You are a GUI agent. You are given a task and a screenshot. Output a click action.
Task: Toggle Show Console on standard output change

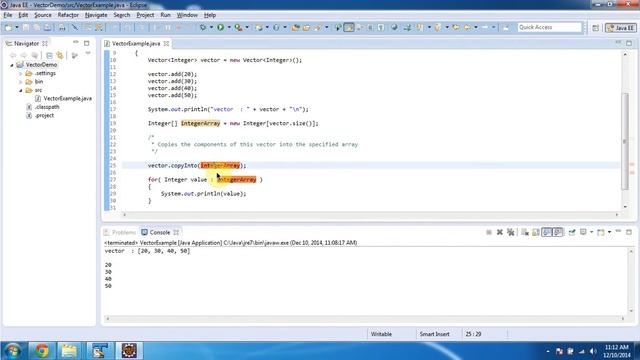tap(547, 232)
